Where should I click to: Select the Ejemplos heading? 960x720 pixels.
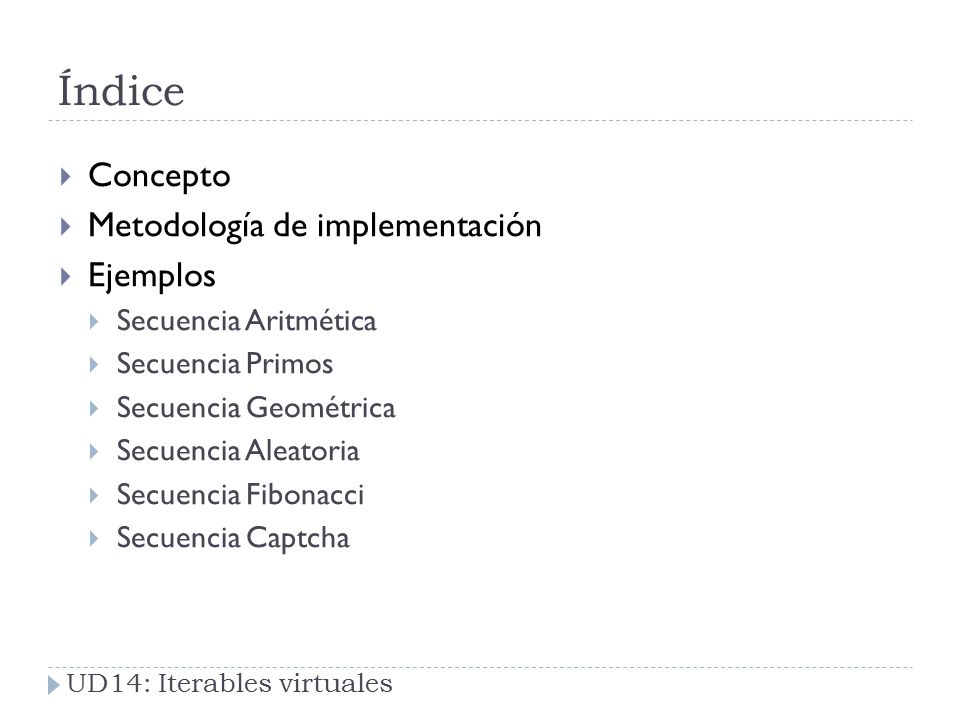tap(152, 276)
